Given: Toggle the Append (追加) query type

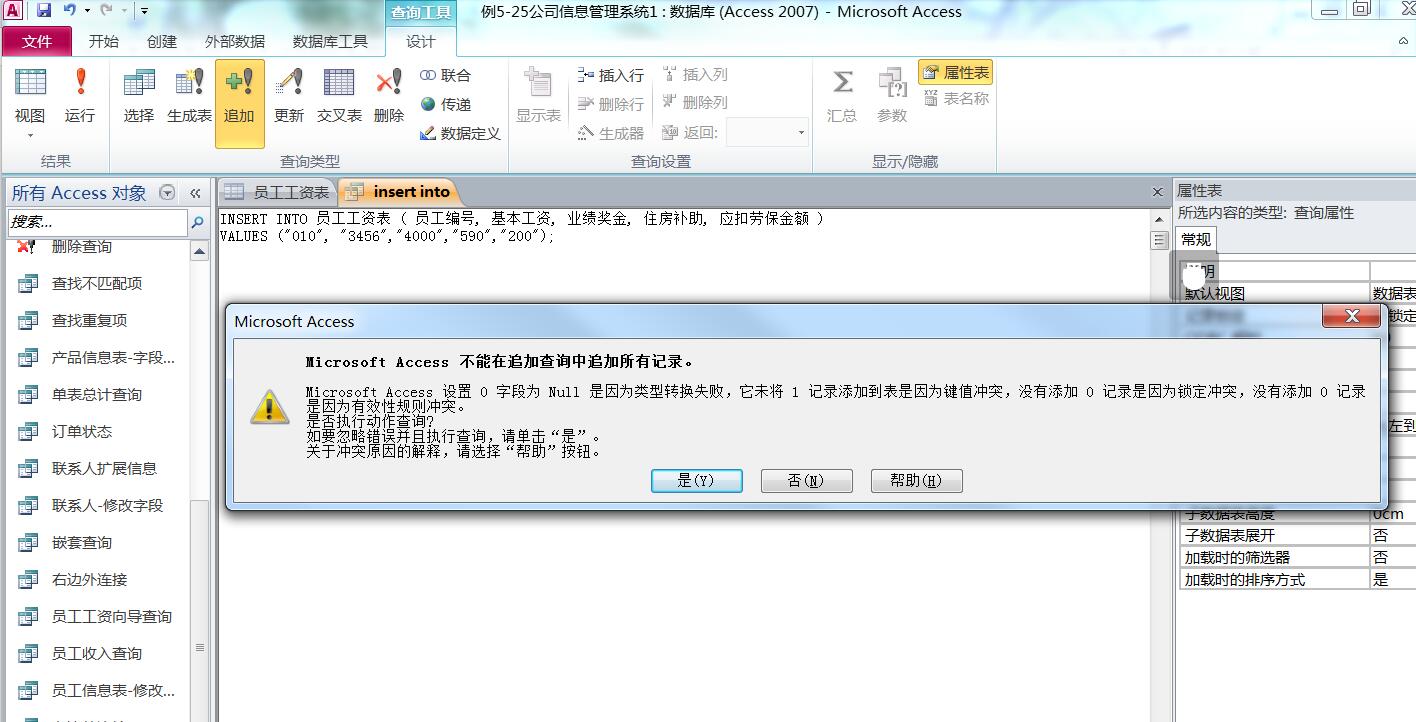Looking at the screenshot, I should tap(240, 103).
